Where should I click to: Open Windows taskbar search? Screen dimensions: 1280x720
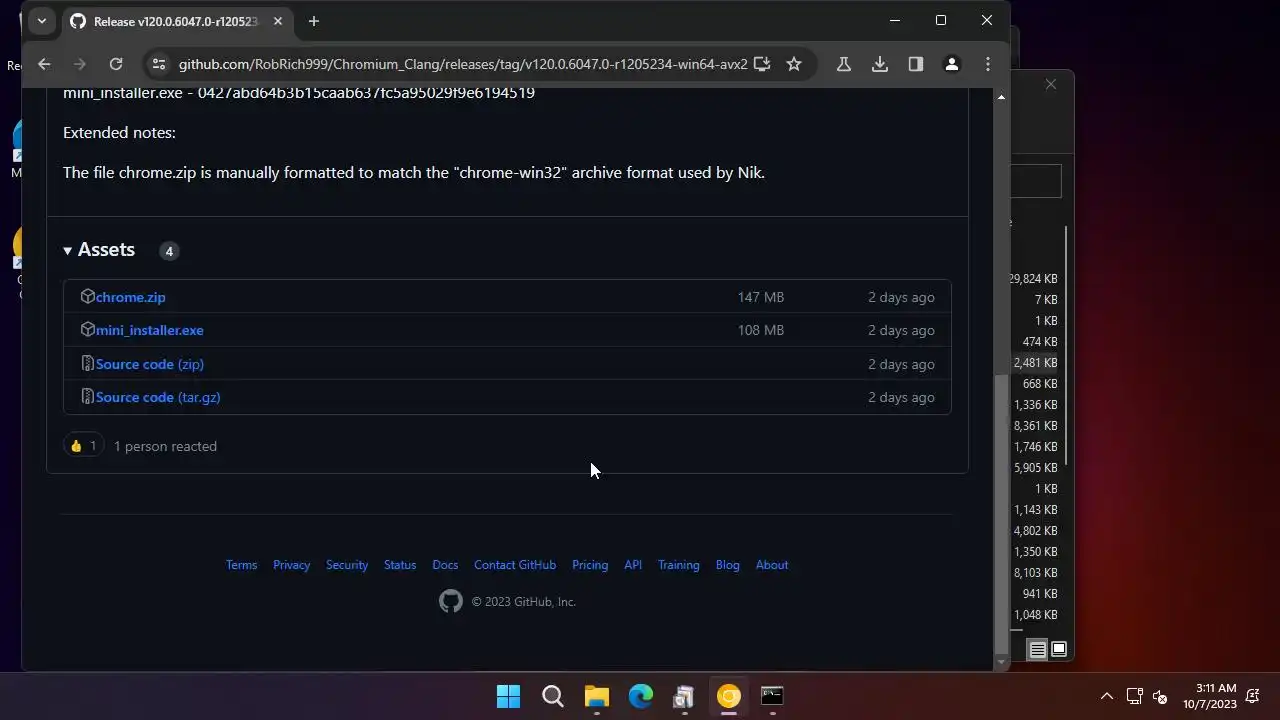[x=553, y=696]
